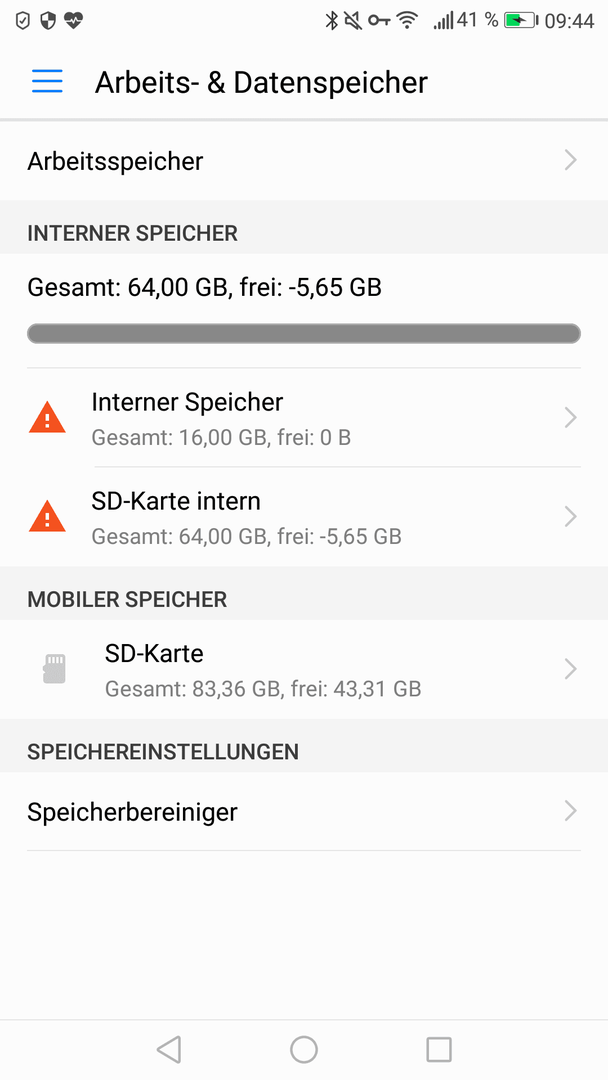Image resolution: width=608 pixels, height=1080 pixels.
Task: Tap the battery icon in the status bar
Action: click(x=521, y=21)
